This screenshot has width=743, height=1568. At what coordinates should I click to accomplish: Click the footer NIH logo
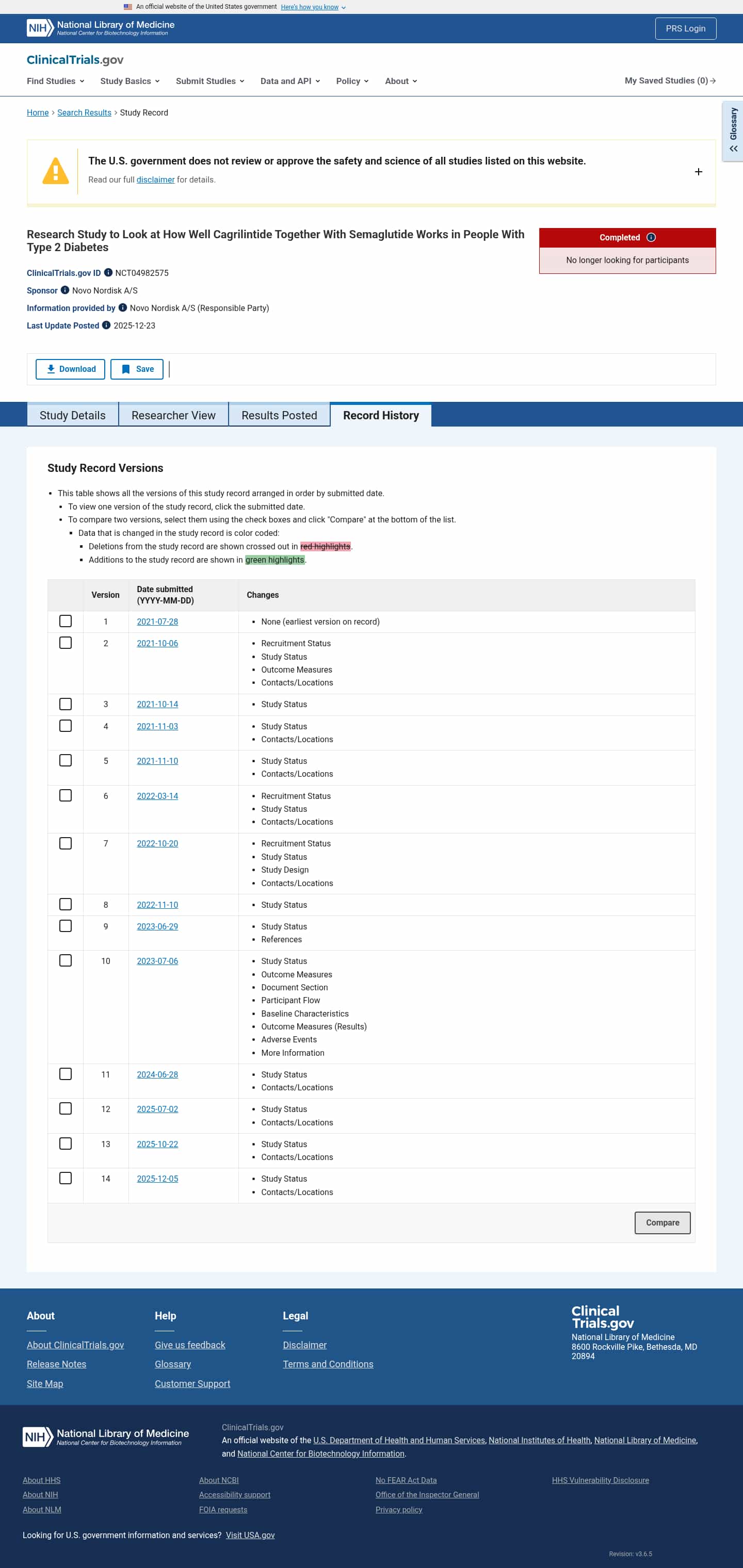click(x=105, y=1437)
